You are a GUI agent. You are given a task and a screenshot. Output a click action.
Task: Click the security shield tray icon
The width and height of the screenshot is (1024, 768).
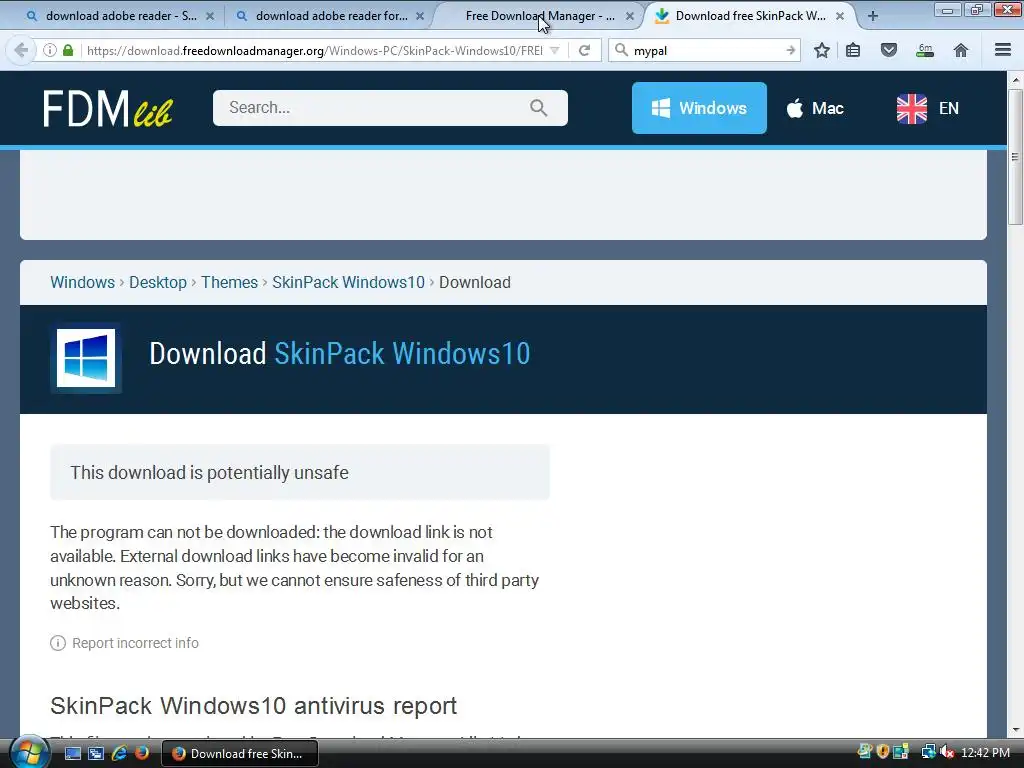883,752
